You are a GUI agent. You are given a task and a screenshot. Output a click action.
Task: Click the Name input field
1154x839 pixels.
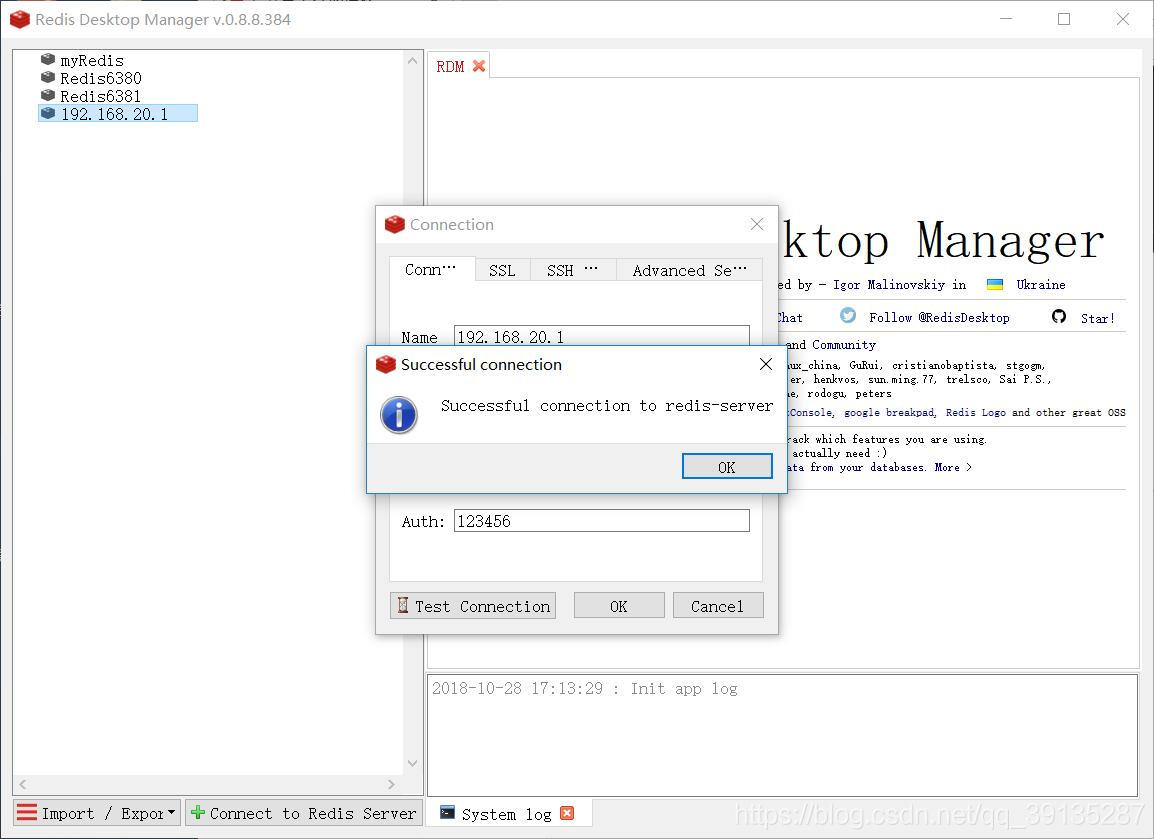(x=601, y=336)
